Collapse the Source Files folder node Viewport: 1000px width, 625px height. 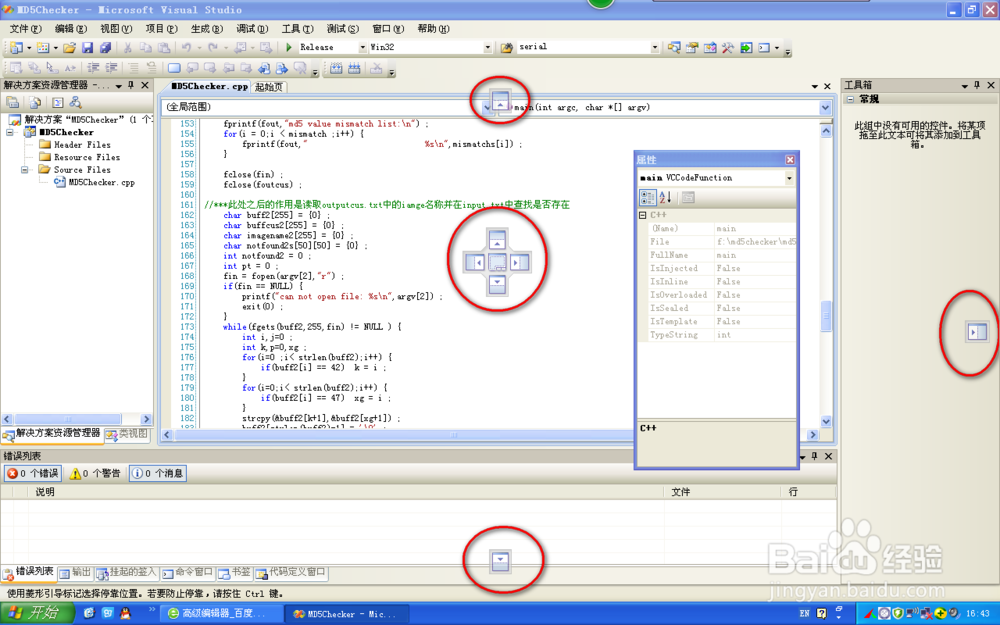click(x=25, y=170)
